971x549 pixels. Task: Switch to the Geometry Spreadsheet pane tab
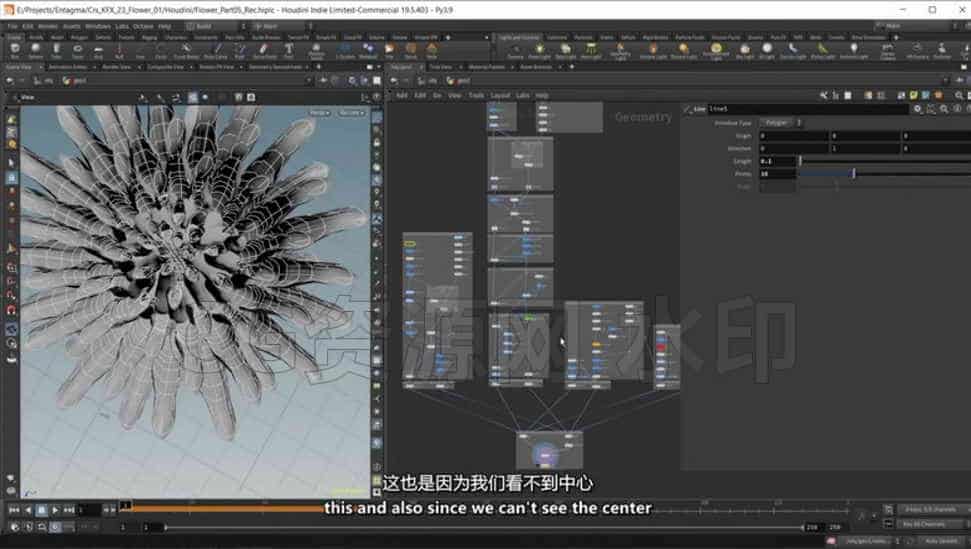pyautogui.click(x=276, y=67)
